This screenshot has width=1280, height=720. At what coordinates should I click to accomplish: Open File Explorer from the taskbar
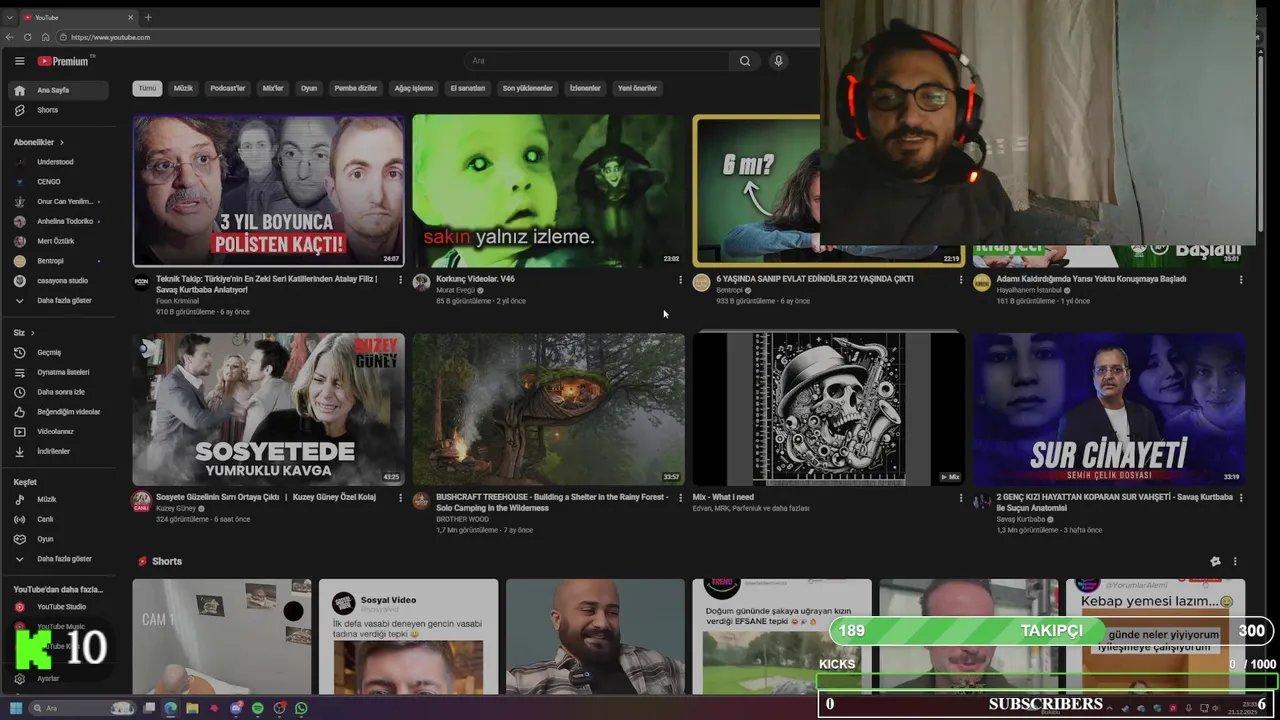click(x=192, y=708)
